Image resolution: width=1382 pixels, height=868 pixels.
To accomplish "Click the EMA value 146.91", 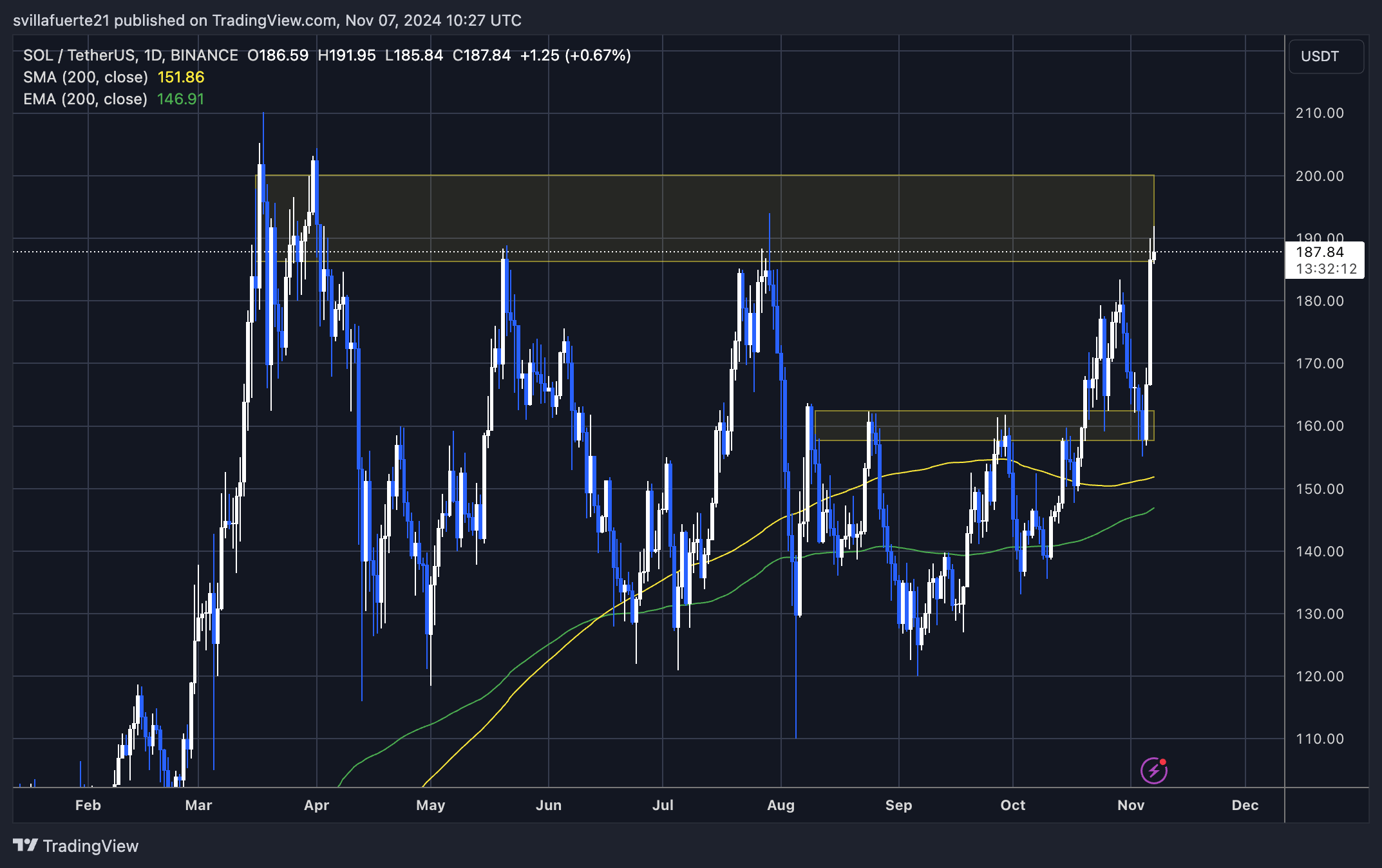I will [180, 99].
